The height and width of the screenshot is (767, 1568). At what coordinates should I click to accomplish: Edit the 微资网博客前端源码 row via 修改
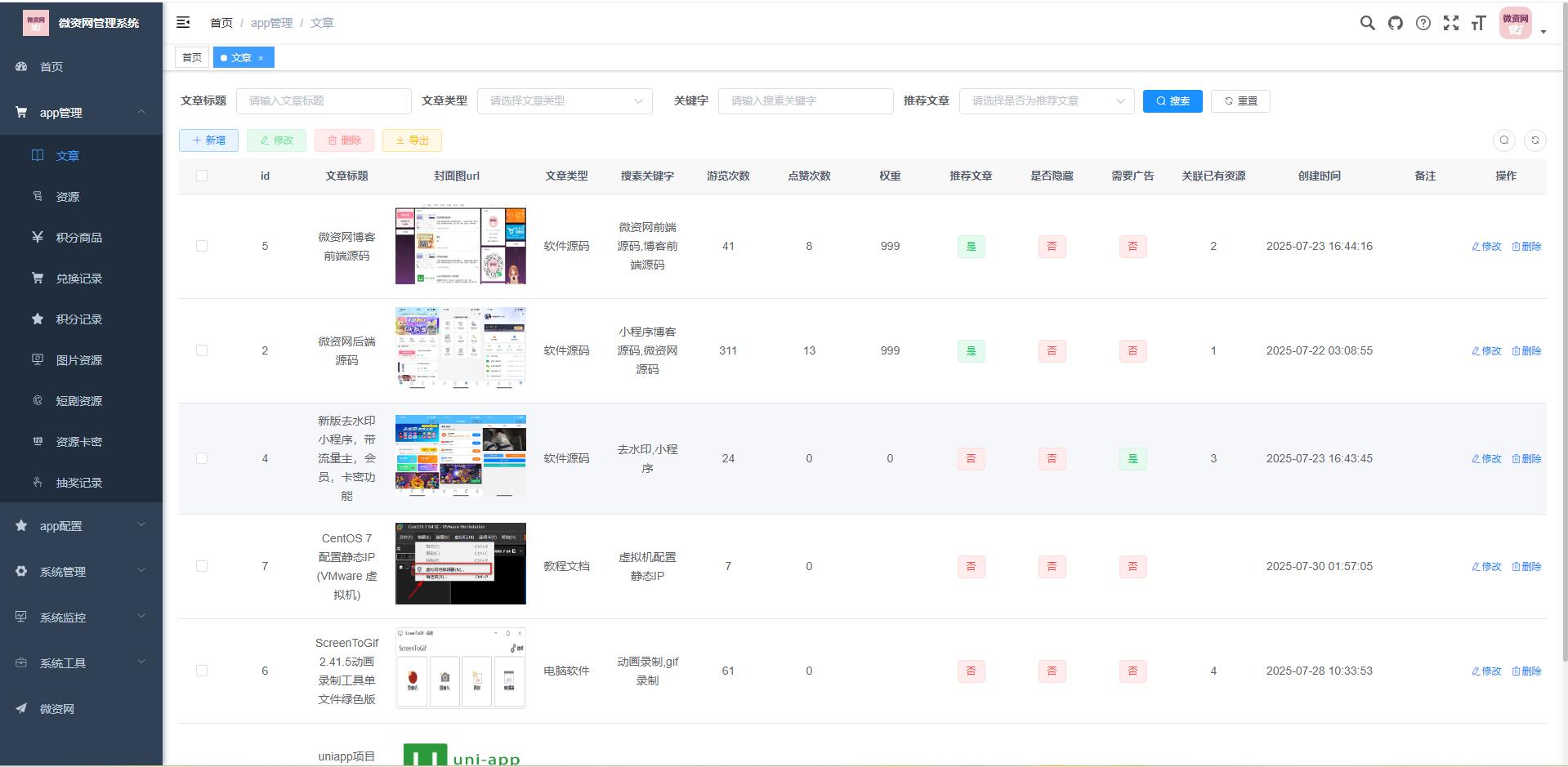(x=1486, y=247)
